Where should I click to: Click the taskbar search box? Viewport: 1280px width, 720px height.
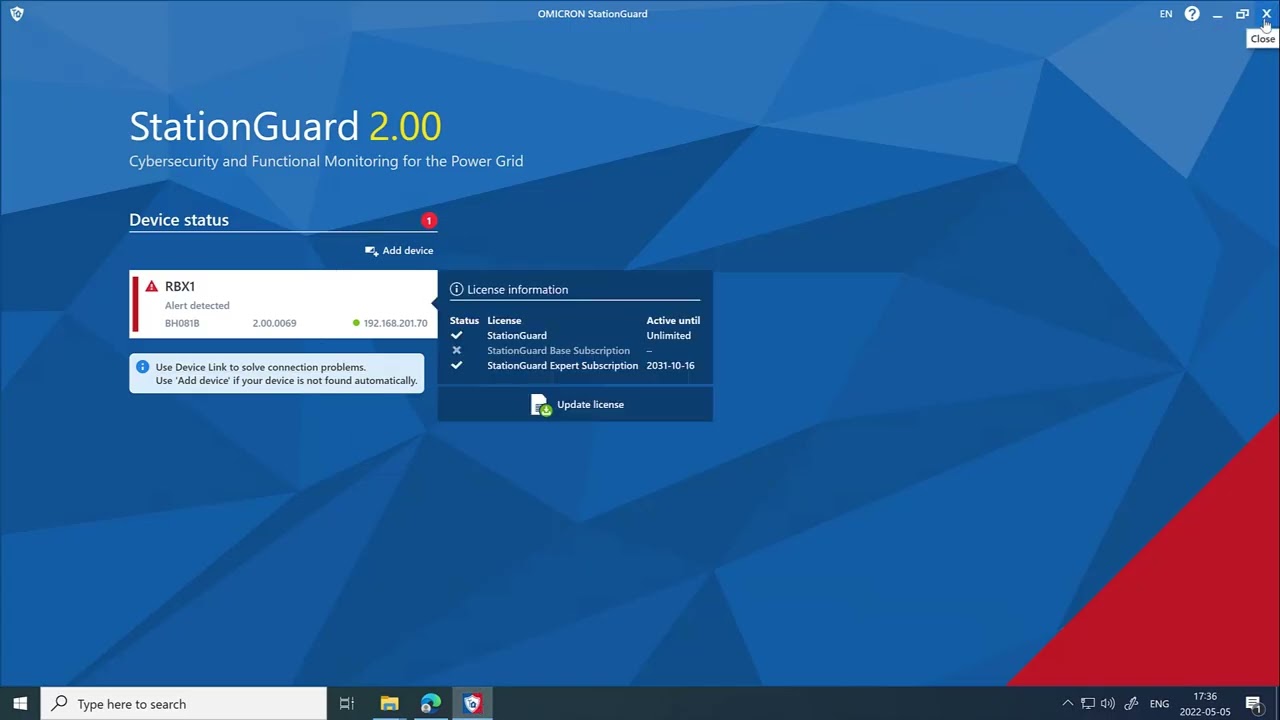[x=184, y=704]
